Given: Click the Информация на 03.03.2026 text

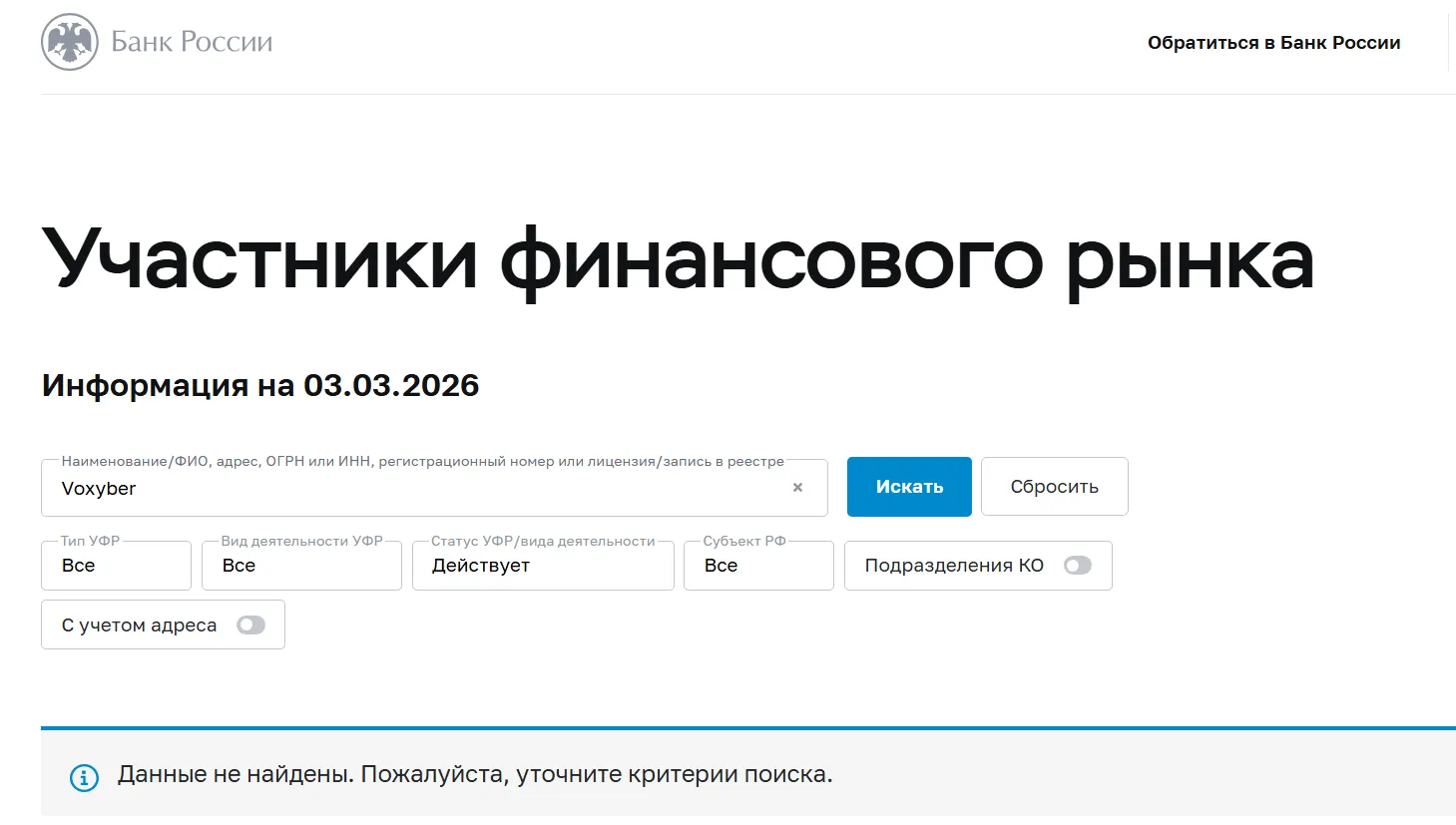Looking at the screenshot, I should (x=260, y=385).
